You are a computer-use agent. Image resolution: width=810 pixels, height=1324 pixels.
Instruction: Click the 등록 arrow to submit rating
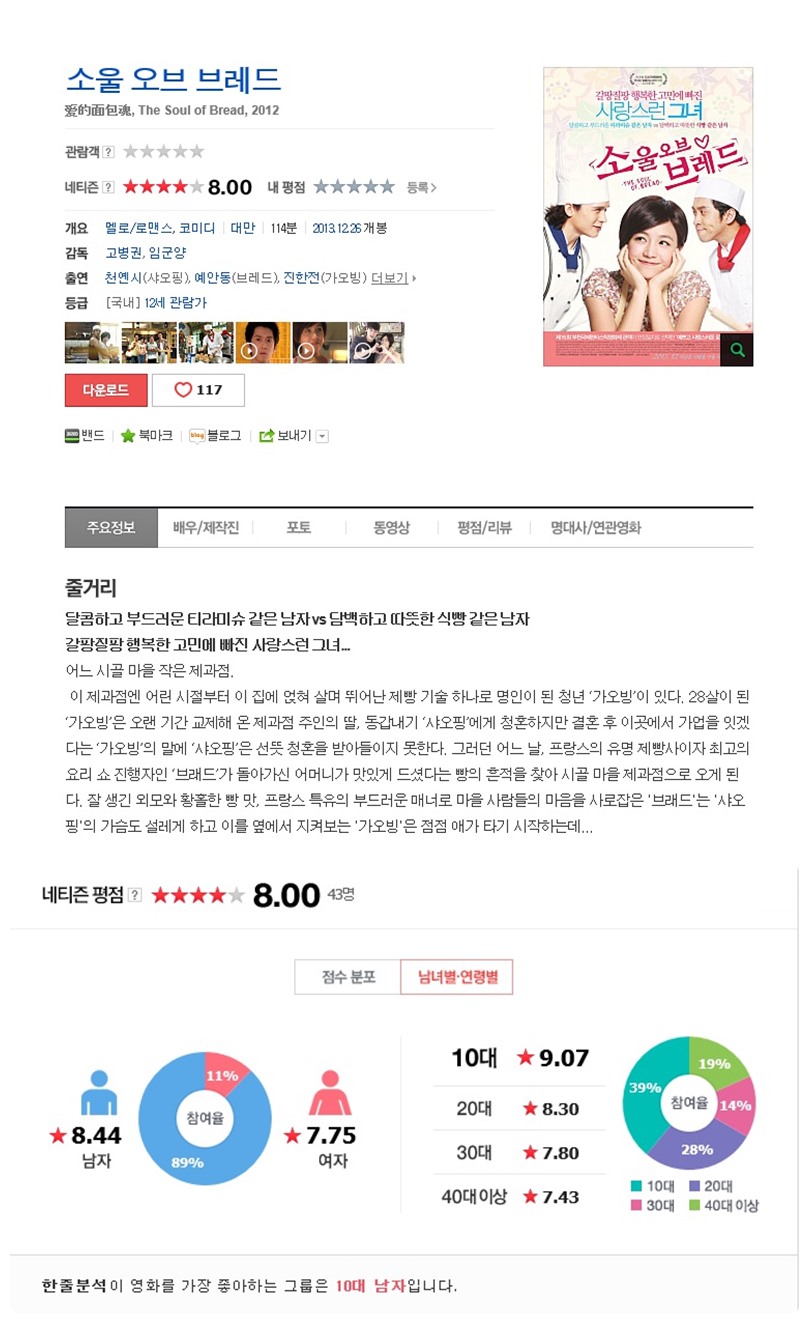click(421, 187)
